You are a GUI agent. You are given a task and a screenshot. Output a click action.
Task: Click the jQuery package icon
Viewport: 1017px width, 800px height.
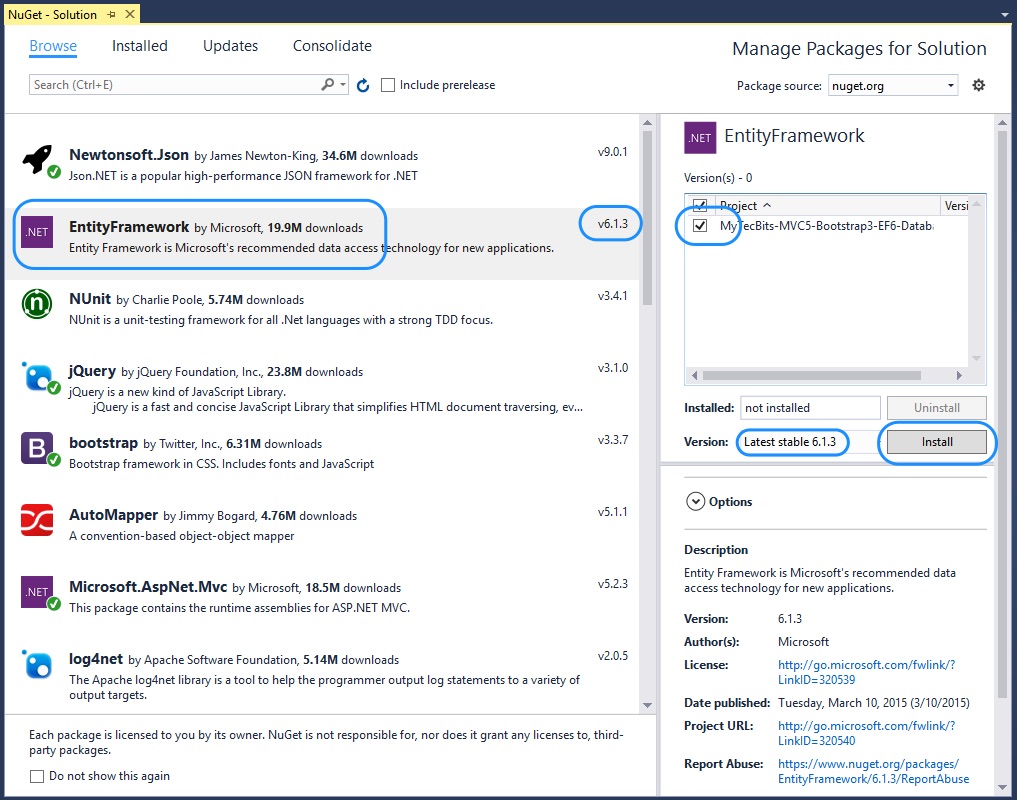[x=40, y=377]
